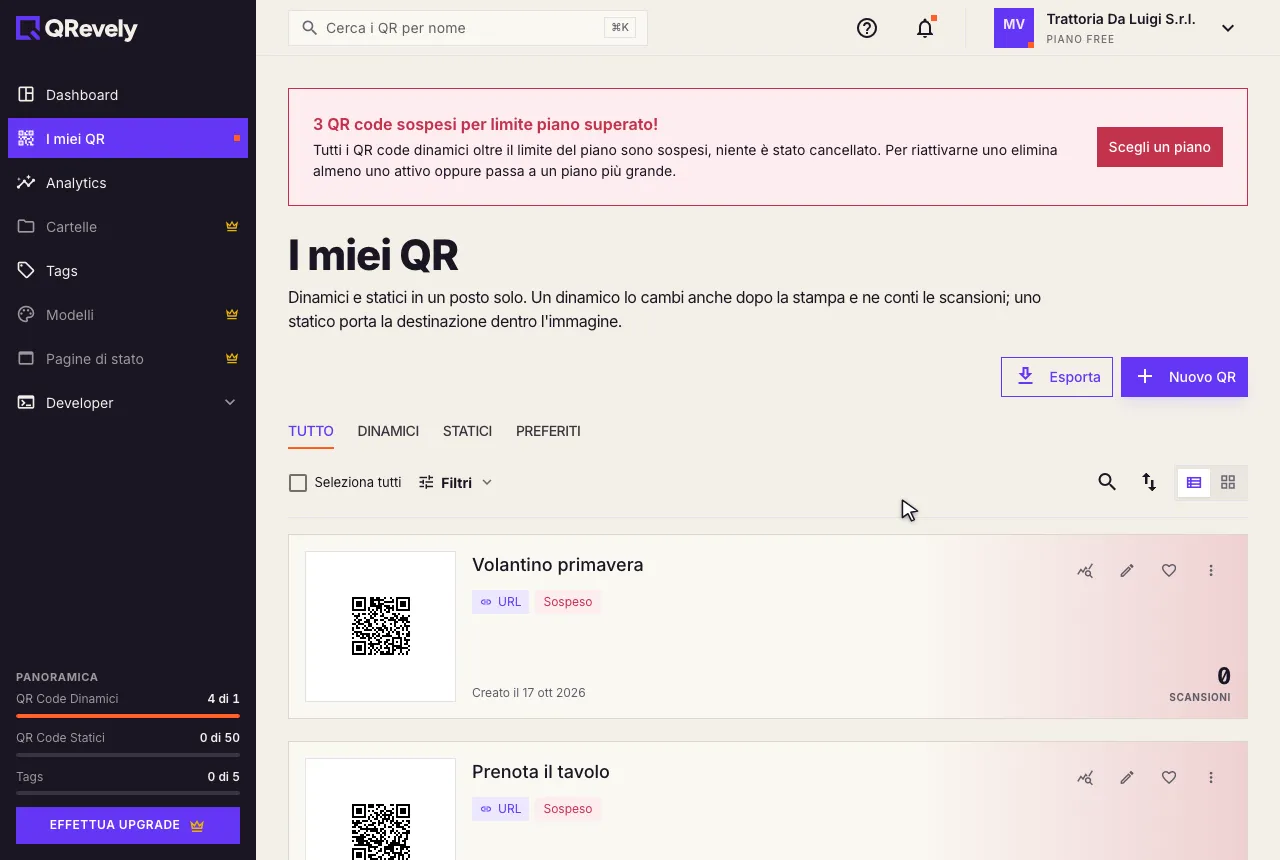Open I miei QR sidebar item
The width and height of the screenshot is (1280, 860).
coord(128,139)
